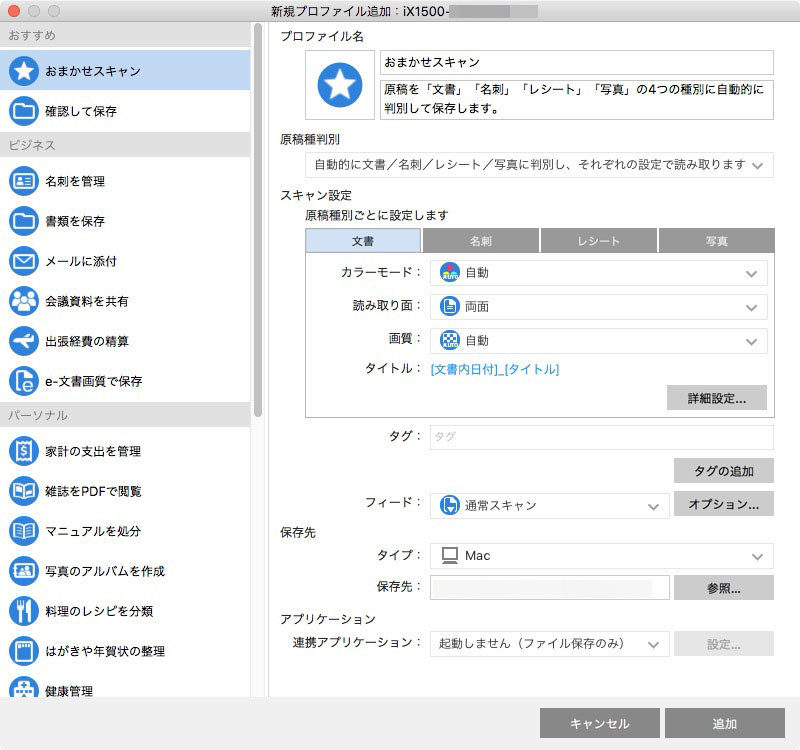800x750 pixels.
Task: Switch to the レシート tab
Action: coord(598,240)
